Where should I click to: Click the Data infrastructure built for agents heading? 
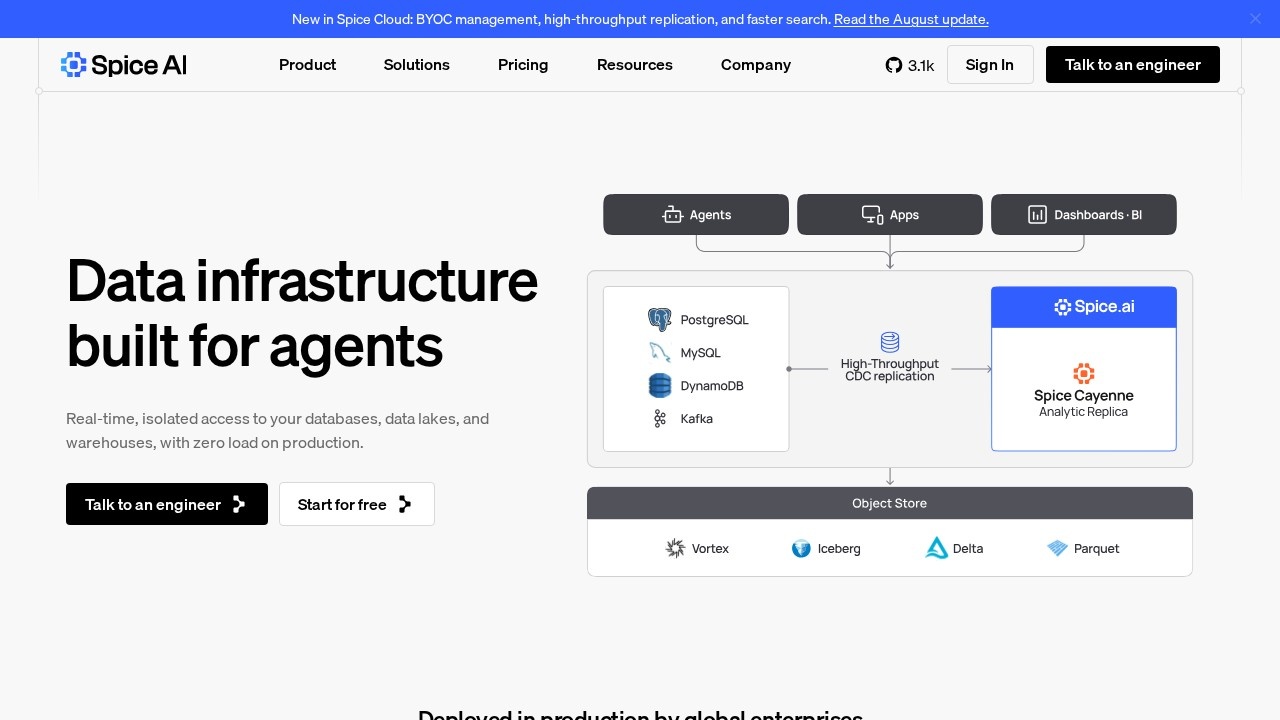coord(302,313)
